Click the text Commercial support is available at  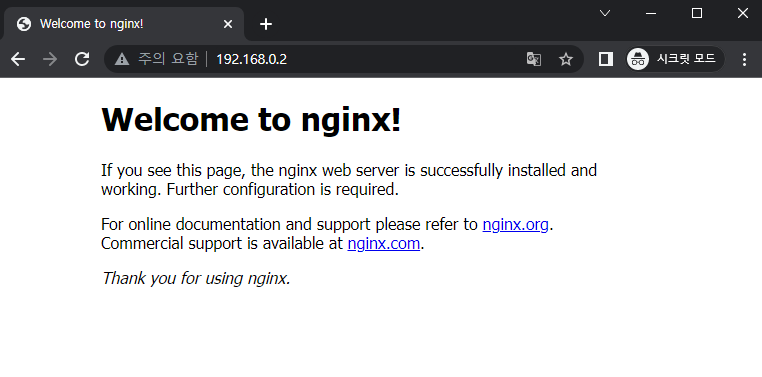222,243
